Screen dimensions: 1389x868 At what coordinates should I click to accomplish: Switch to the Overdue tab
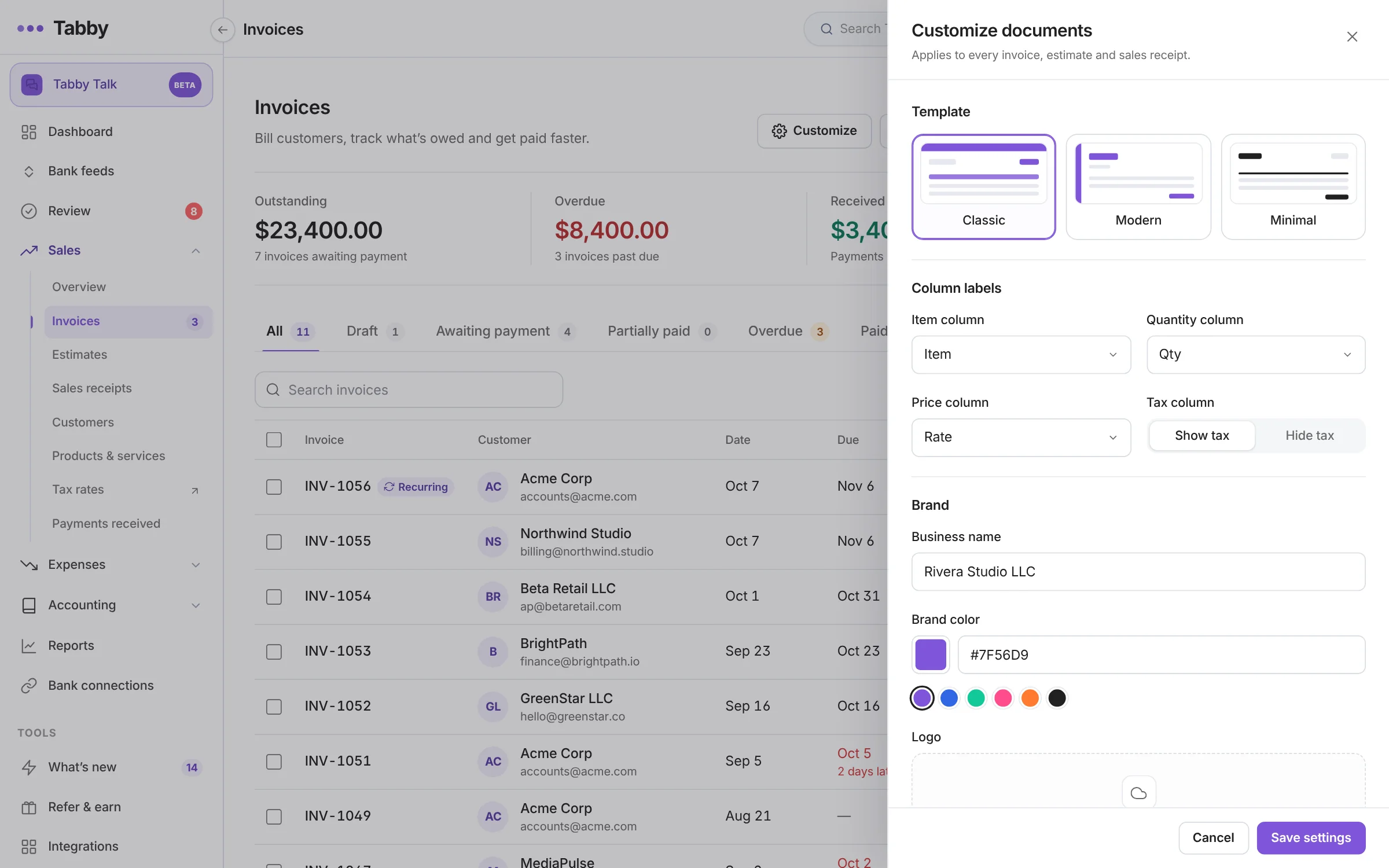[x=788, y=332]
